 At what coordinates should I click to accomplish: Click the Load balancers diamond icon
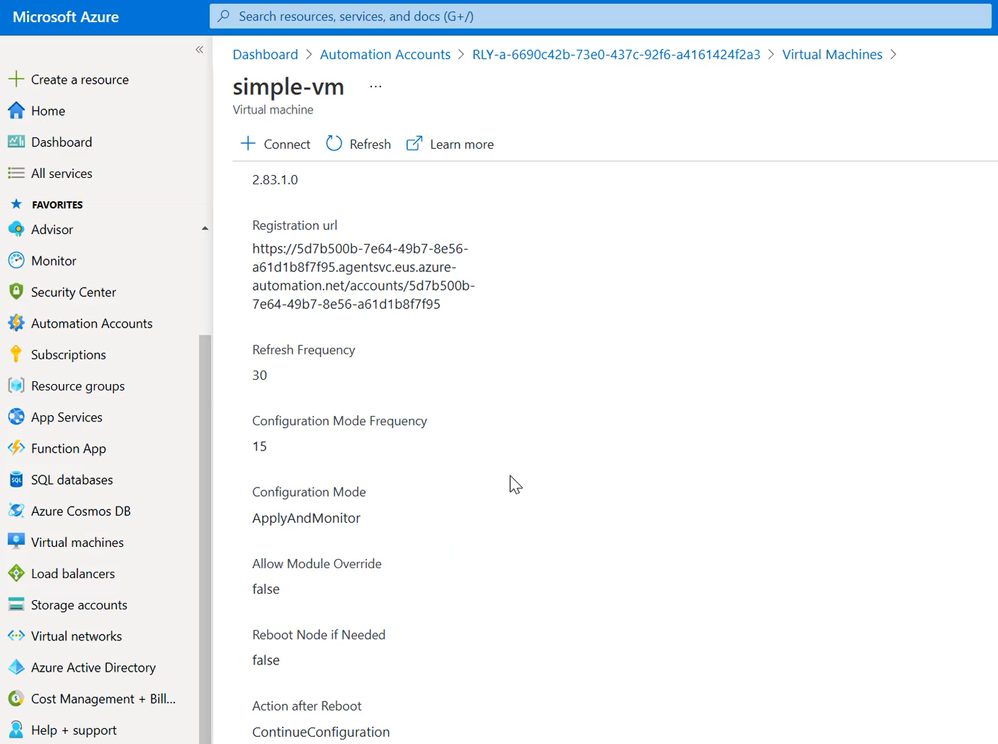pyautogui.click(x=16, y=573)
